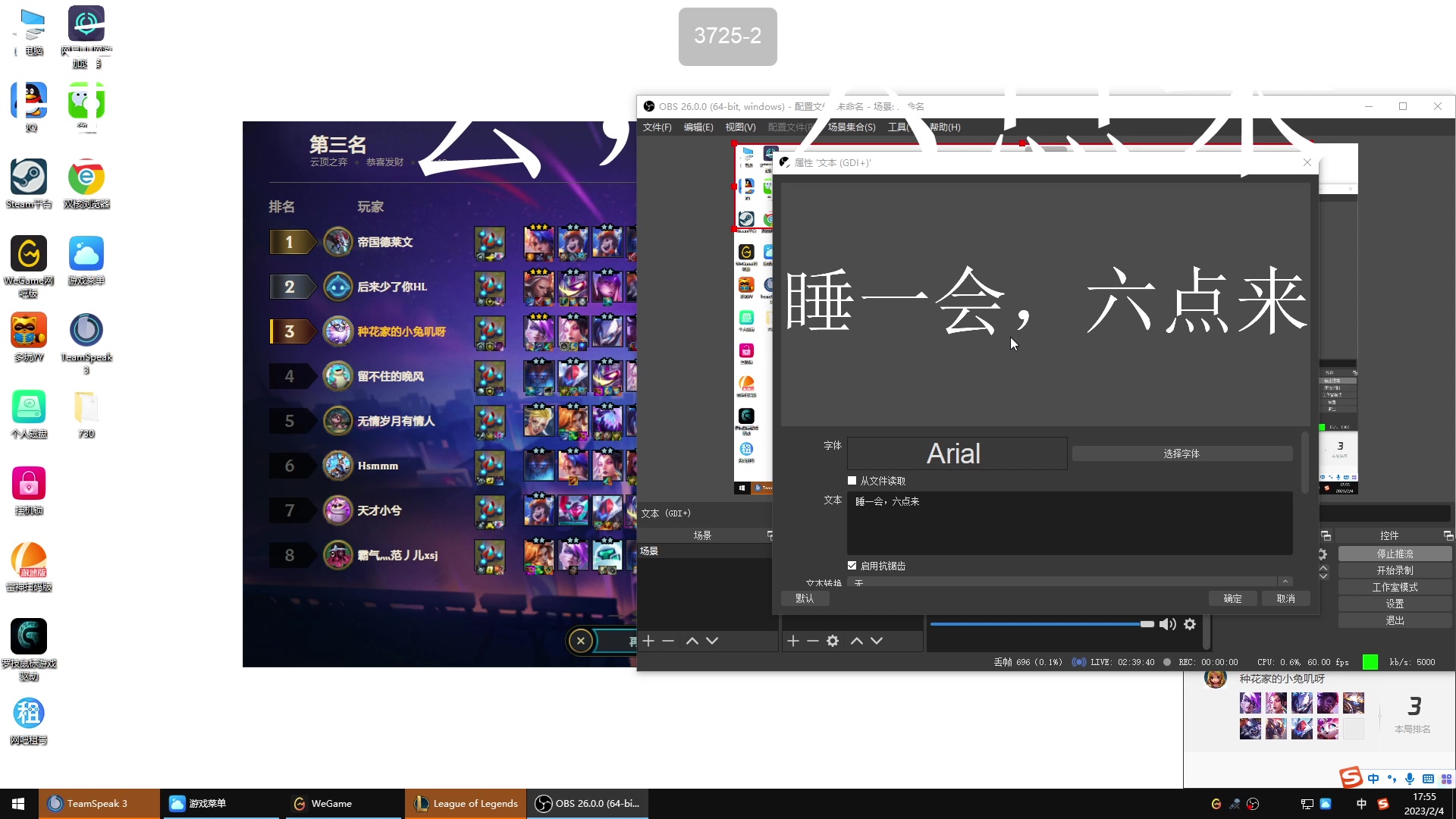This screenshot has width=1456, height=819.
Task: Remove the selected source
Action: pos(813,641)
